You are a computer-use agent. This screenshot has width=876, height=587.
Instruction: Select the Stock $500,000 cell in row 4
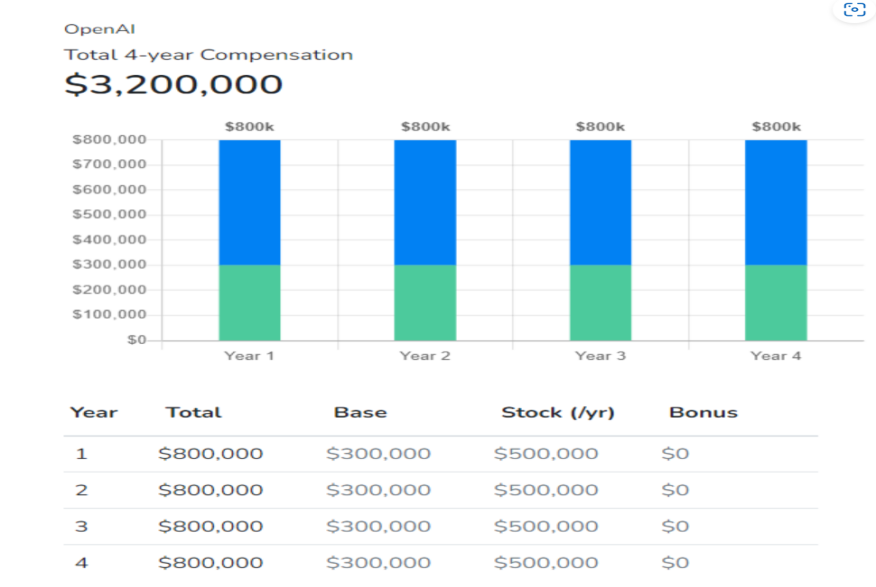pos(546,562)
